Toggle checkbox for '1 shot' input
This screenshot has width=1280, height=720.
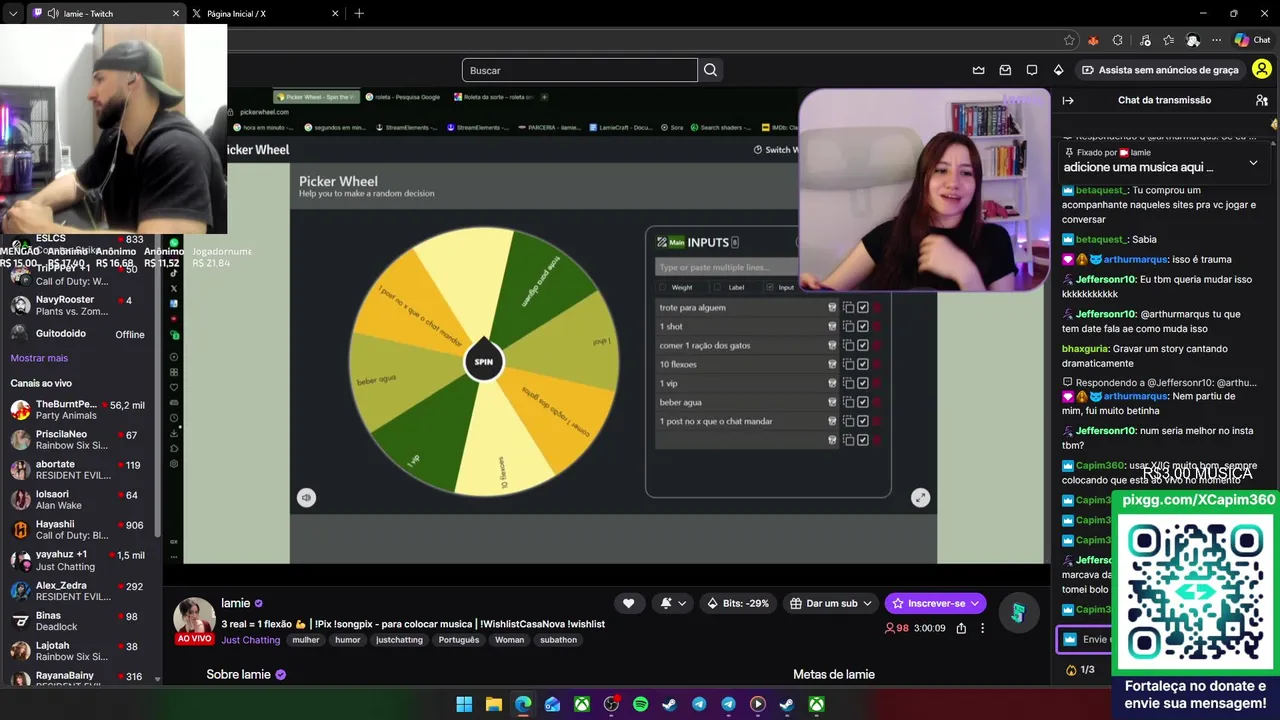pos(863,326)
